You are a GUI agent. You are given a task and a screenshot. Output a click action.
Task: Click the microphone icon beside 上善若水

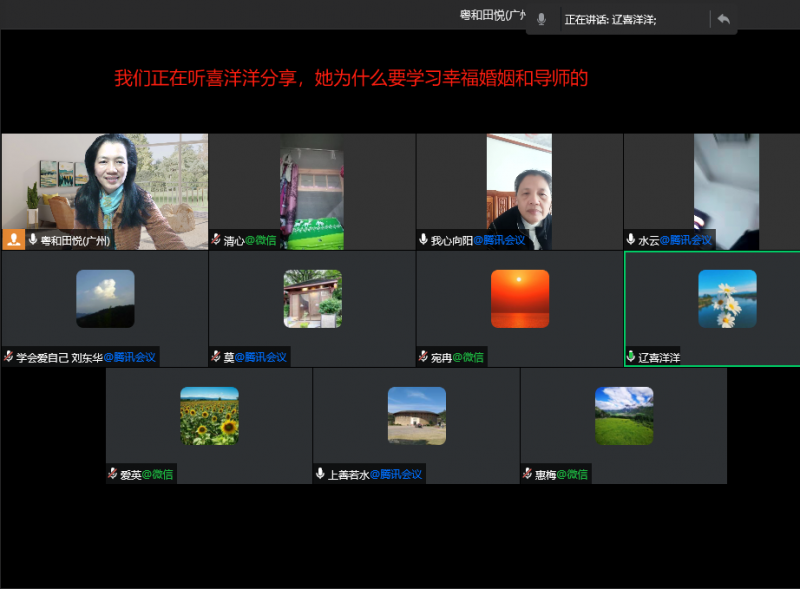320,474
